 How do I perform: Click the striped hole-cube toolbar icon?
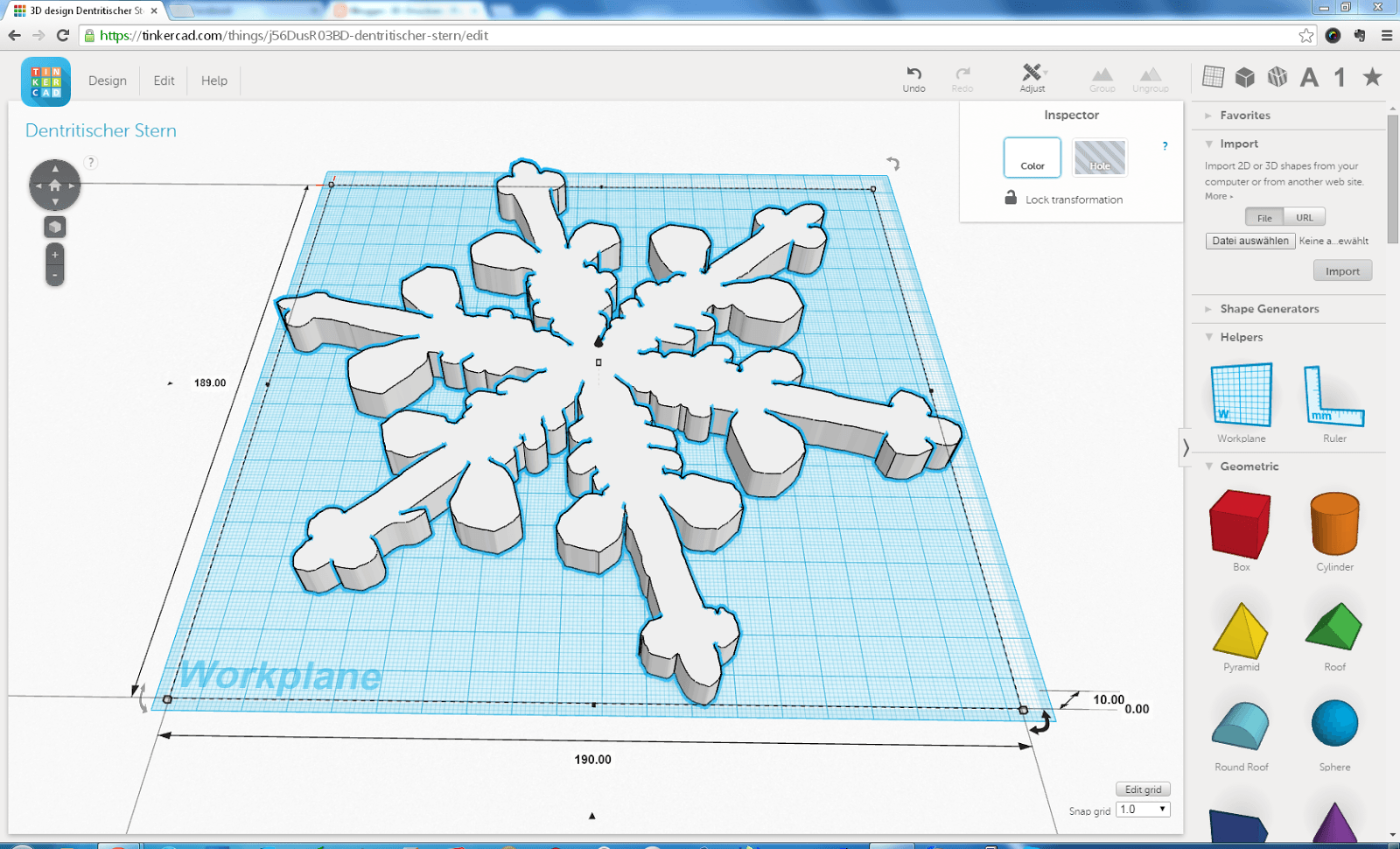[1277, 77]
